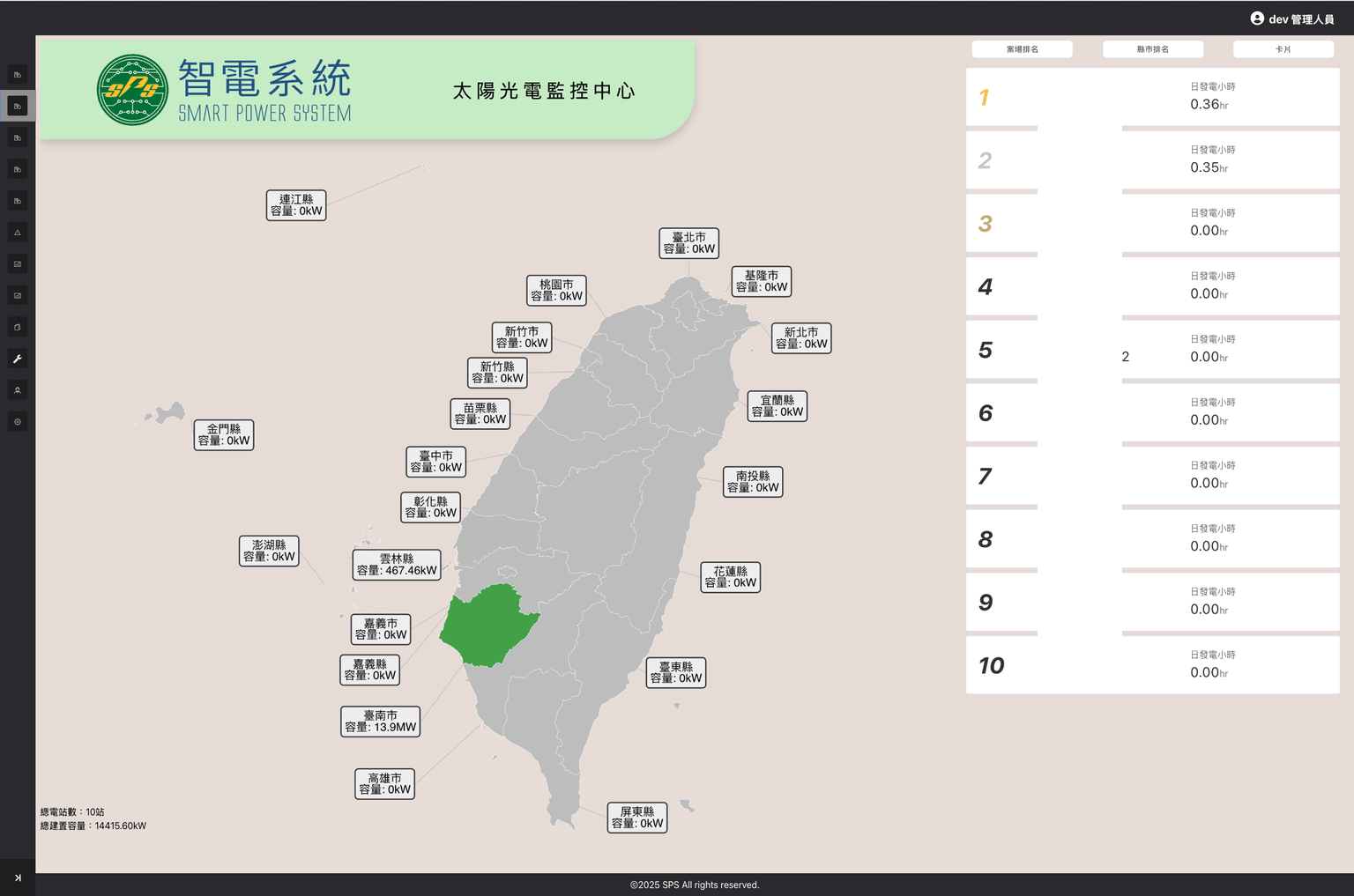Switch to the 案場排名 tab
1354x896 pixels.
[x=1023, y=49]
